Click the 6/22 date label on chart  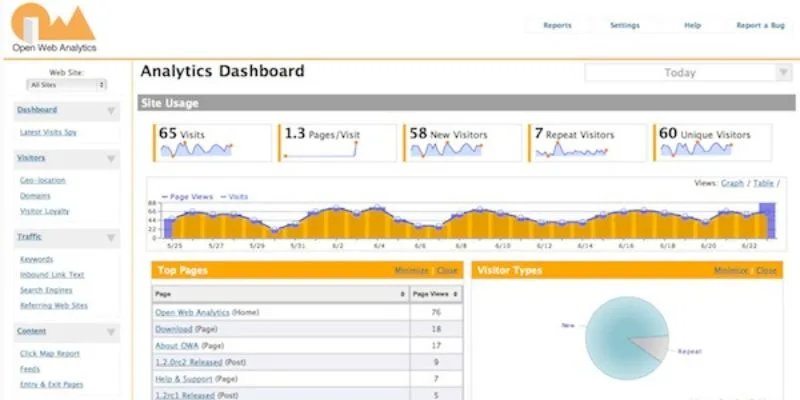coord(749,245)
